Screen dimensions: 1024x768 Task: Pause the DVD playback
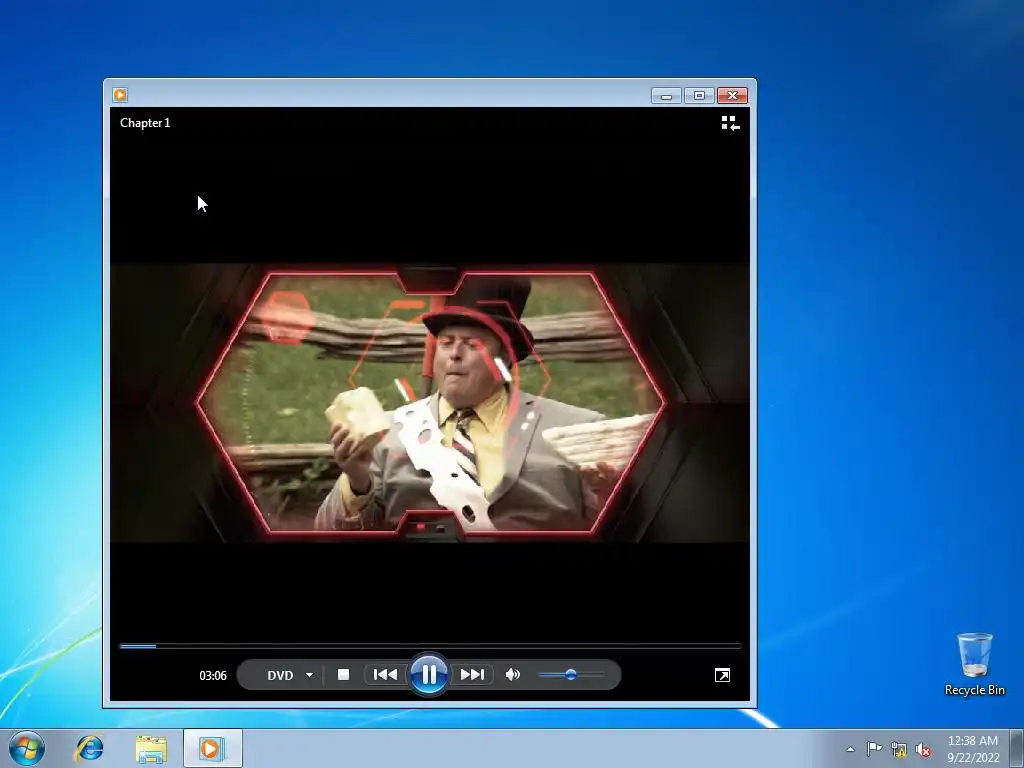tap(428, 675)
